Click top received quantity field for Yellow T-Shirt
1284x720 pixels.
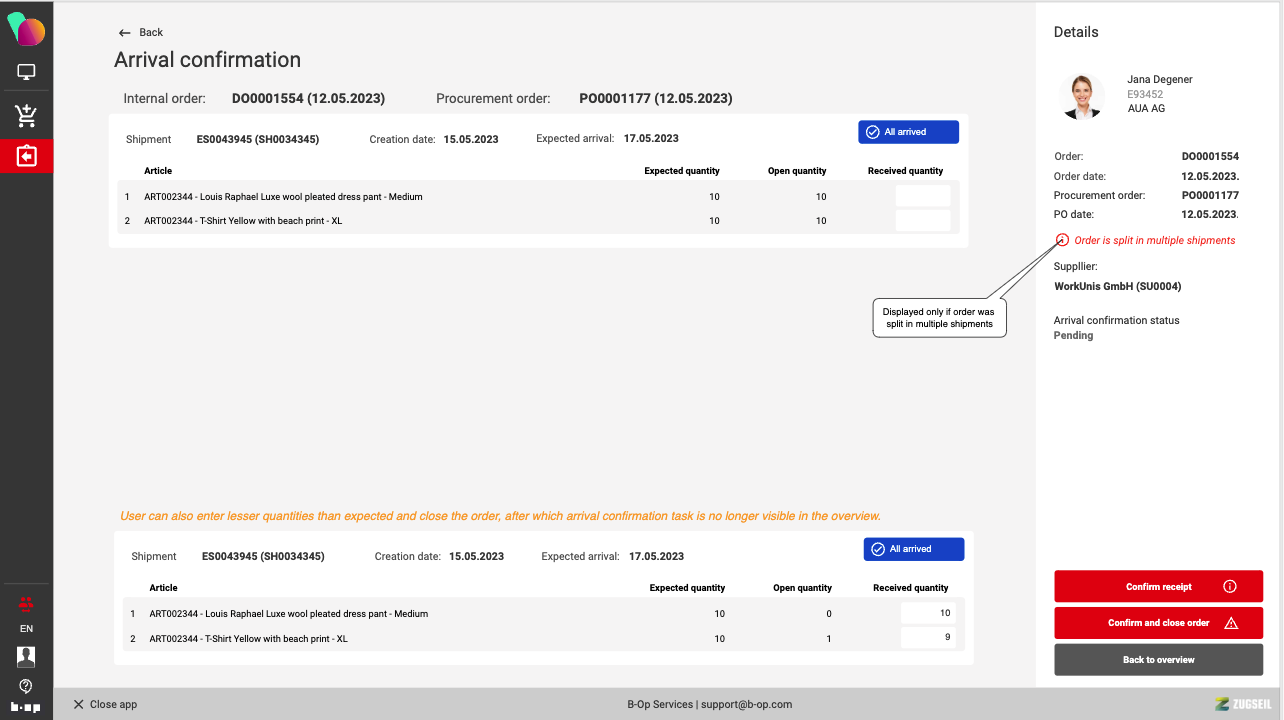(x=922, y=221)
